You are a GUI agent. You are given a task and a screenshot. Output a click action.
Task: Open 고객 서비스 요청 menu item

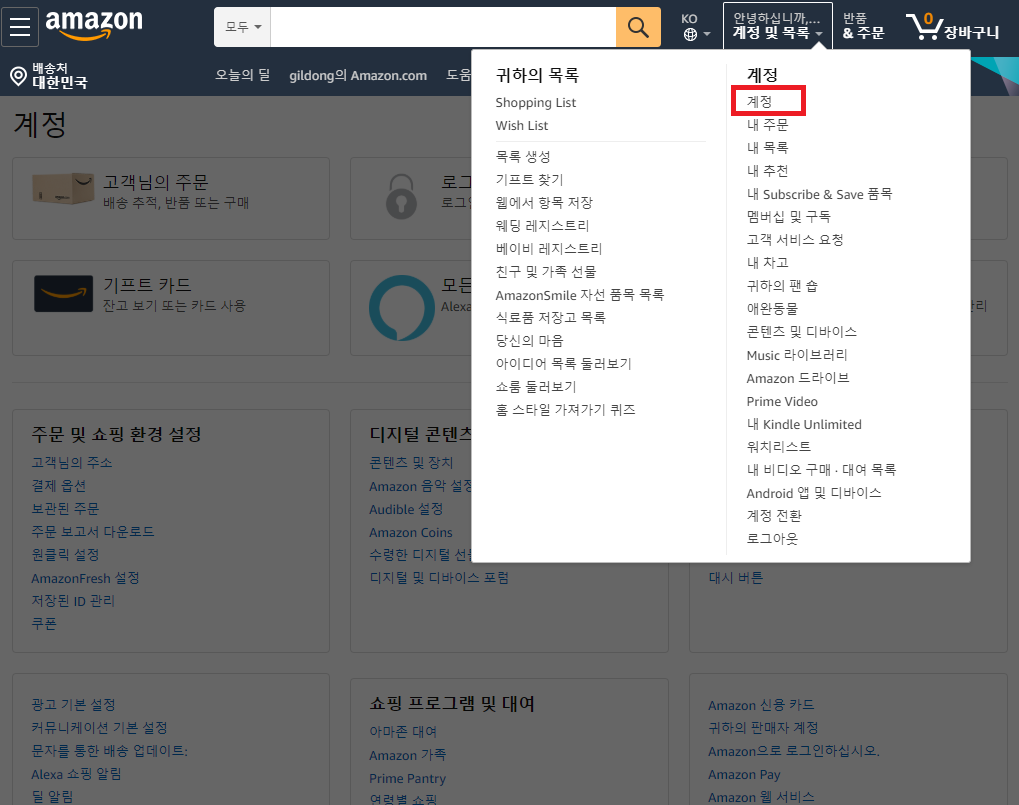click(795, 240)
